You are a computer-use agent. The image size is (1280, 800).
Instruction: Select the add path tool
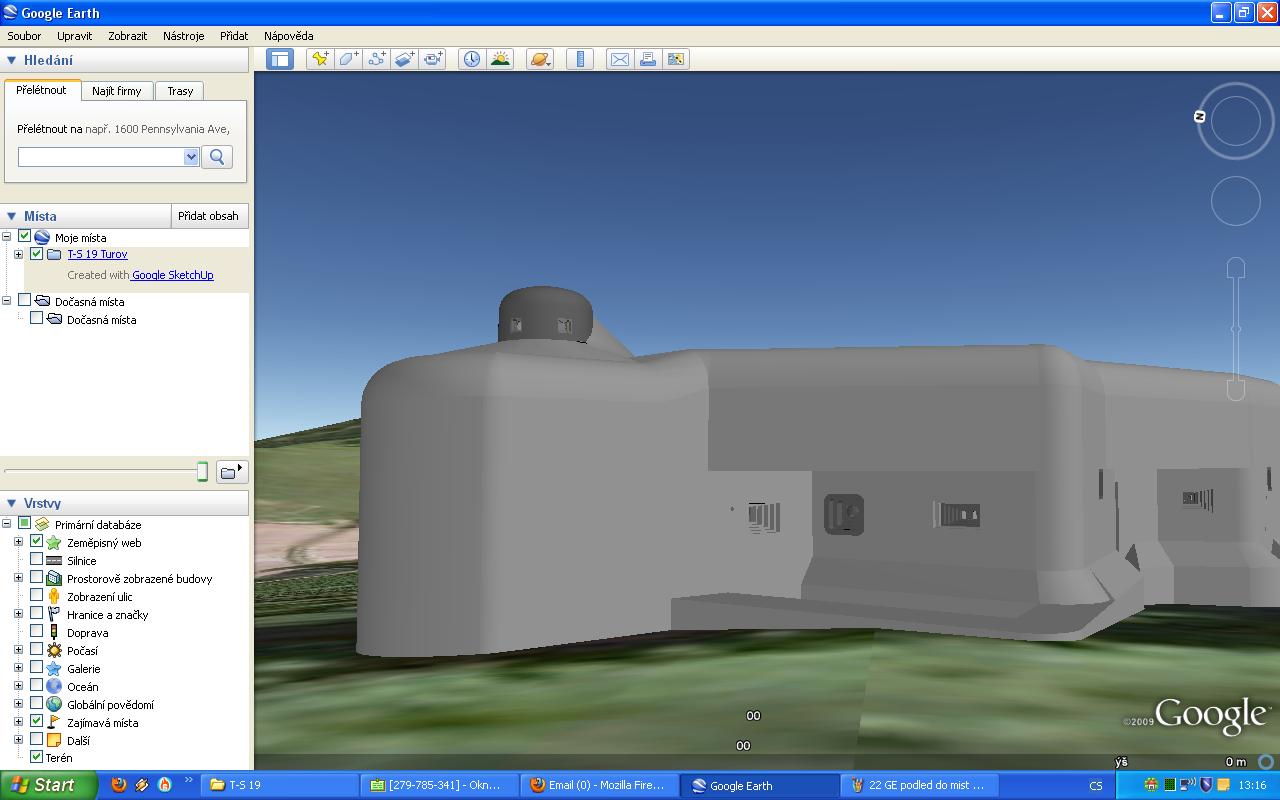point(376,59)
